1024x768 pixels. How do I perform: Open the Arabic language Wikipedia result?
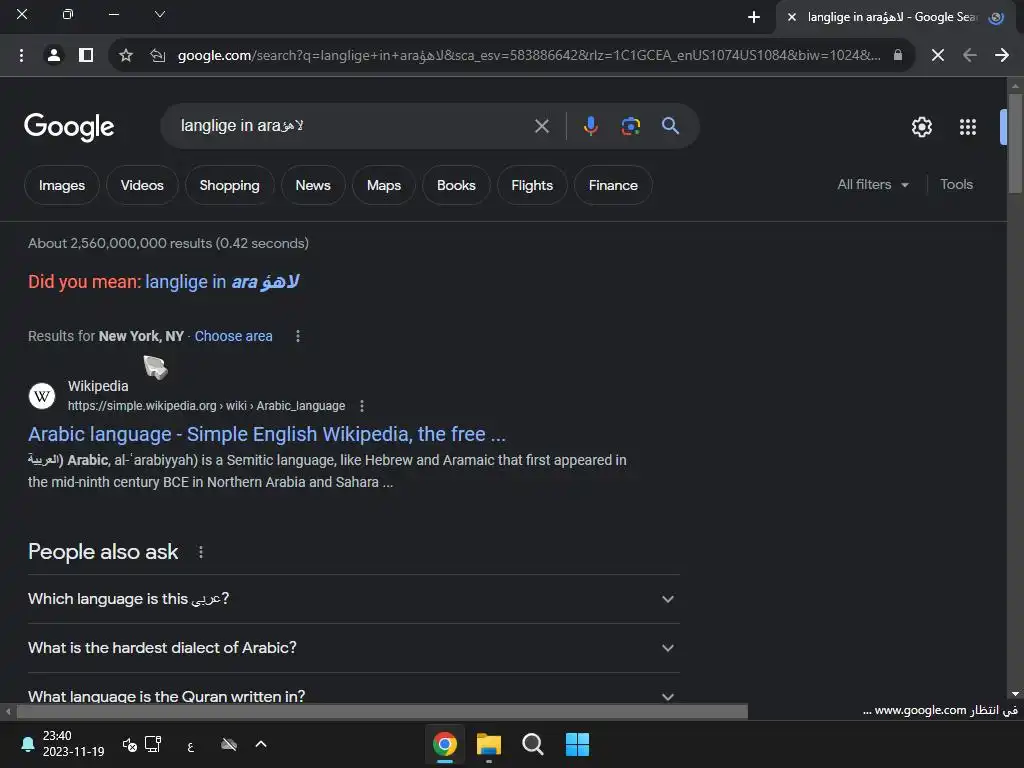coord(266,434)
